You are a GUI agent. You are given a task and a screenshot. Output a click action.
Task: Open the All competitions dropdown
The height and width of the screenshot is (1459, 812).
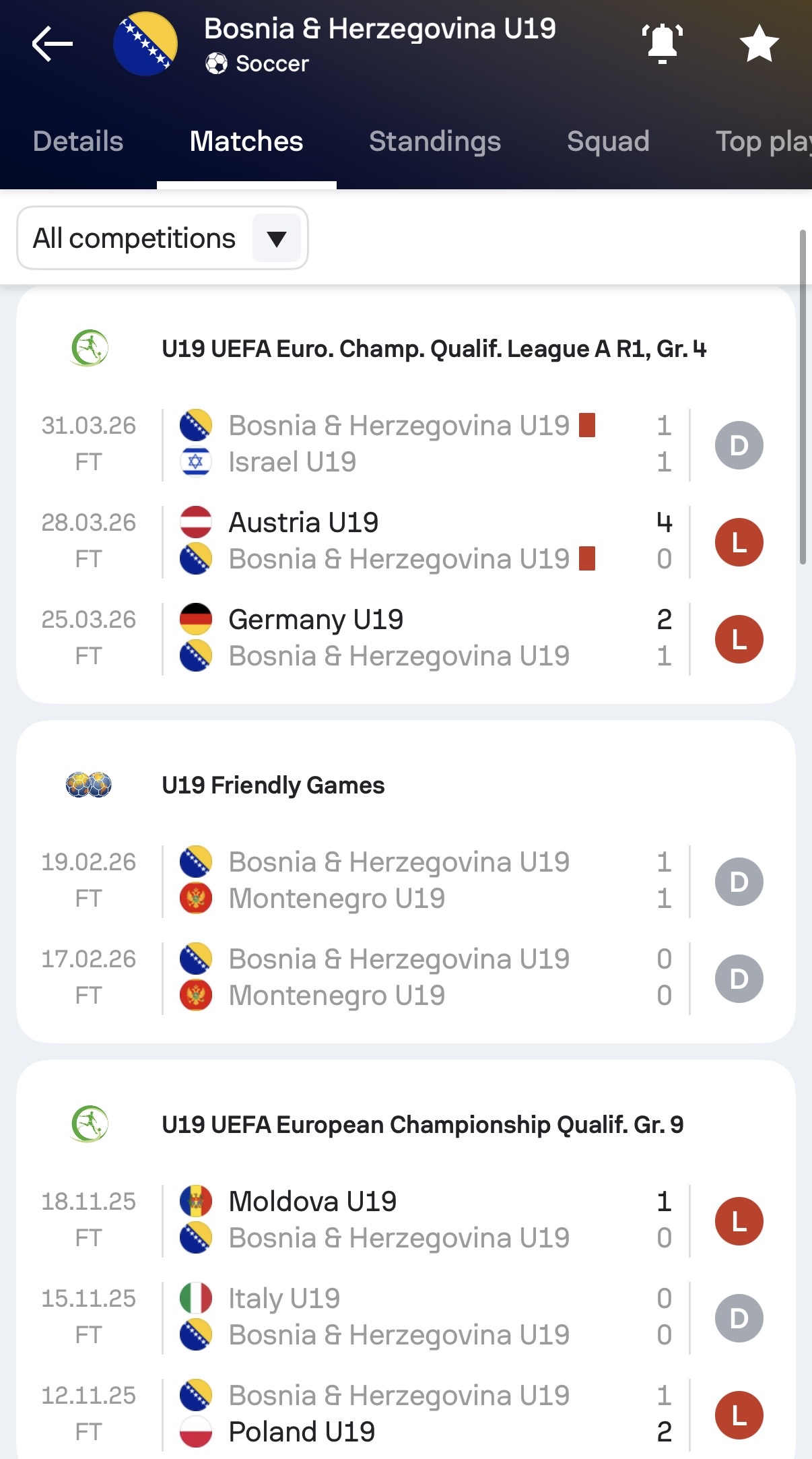tap(162, 238)
